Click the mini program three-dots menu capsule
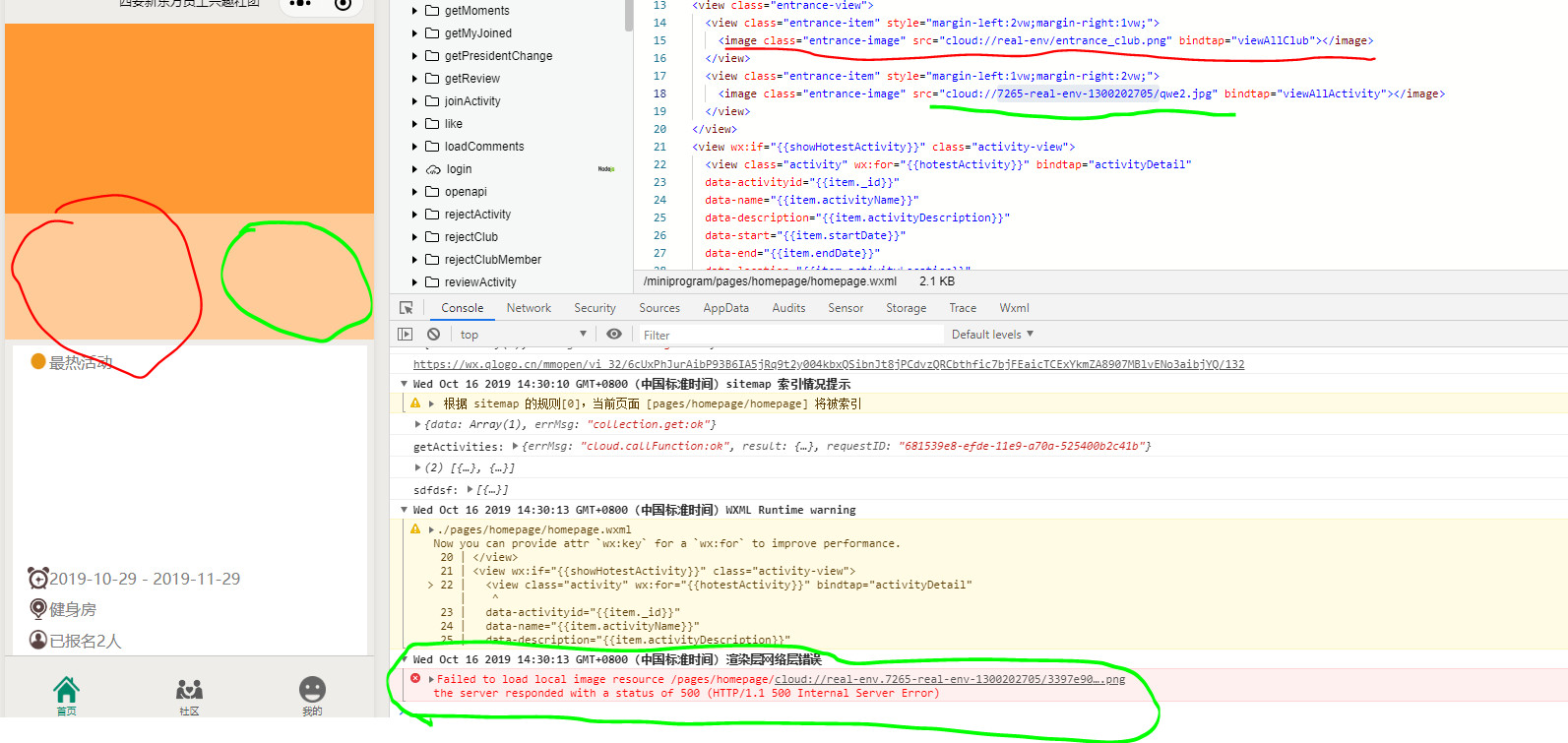Image resolution: width=1568 pixels, height=743 pixels. [x=301, y=4]
